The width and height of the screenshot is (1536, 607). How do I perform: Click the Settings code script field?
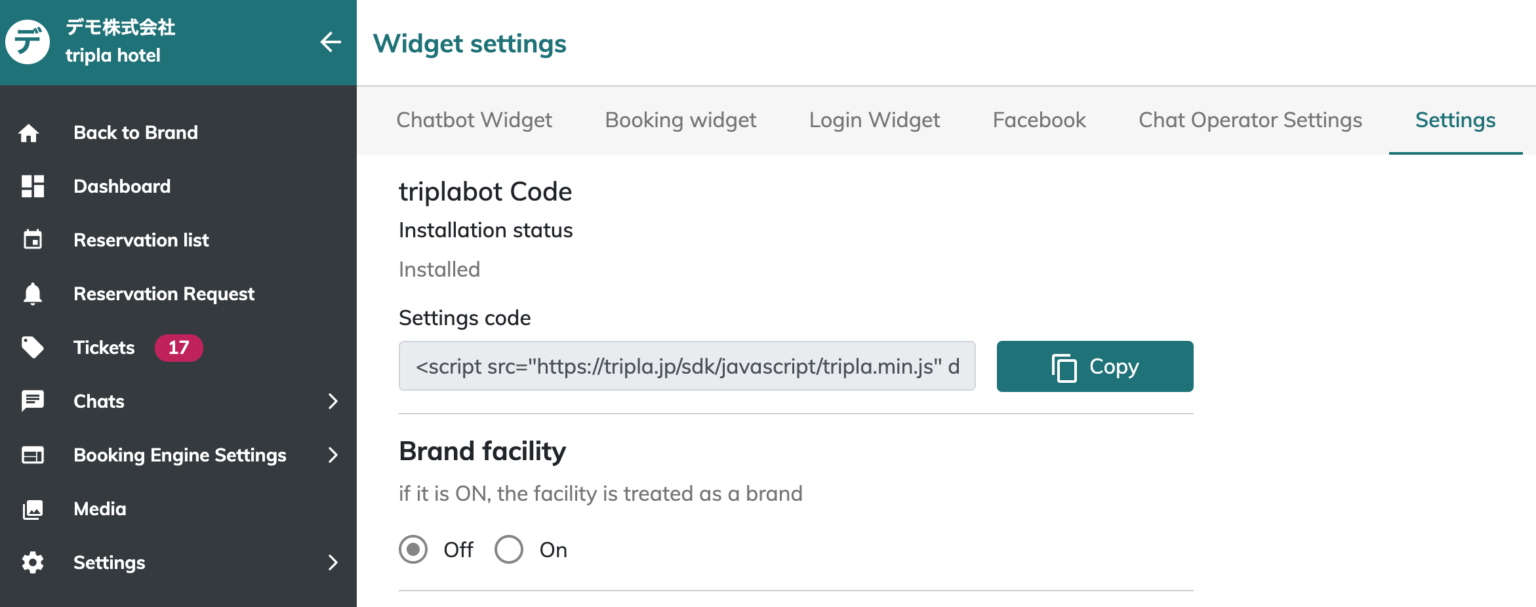(687, 367)
